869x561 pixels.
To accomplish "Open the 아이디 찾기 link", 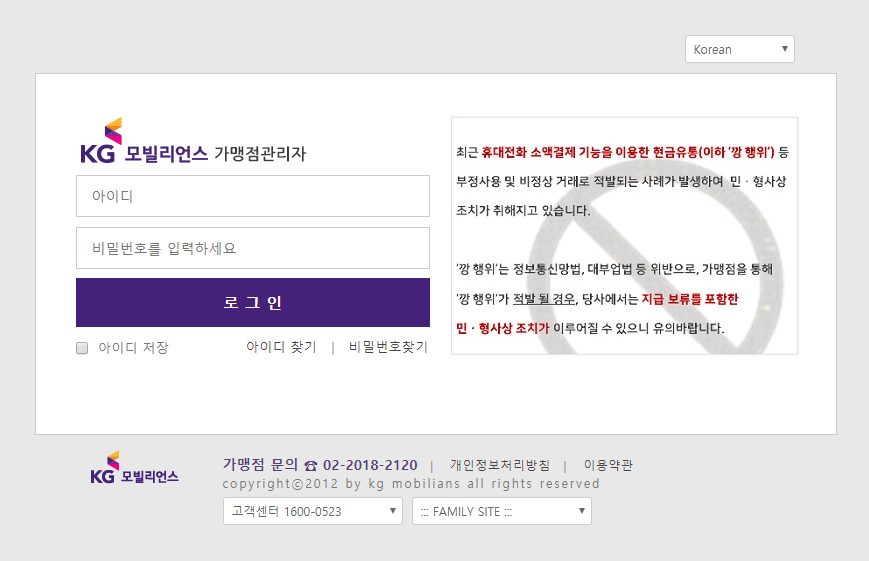I will (x=281, y=347).
